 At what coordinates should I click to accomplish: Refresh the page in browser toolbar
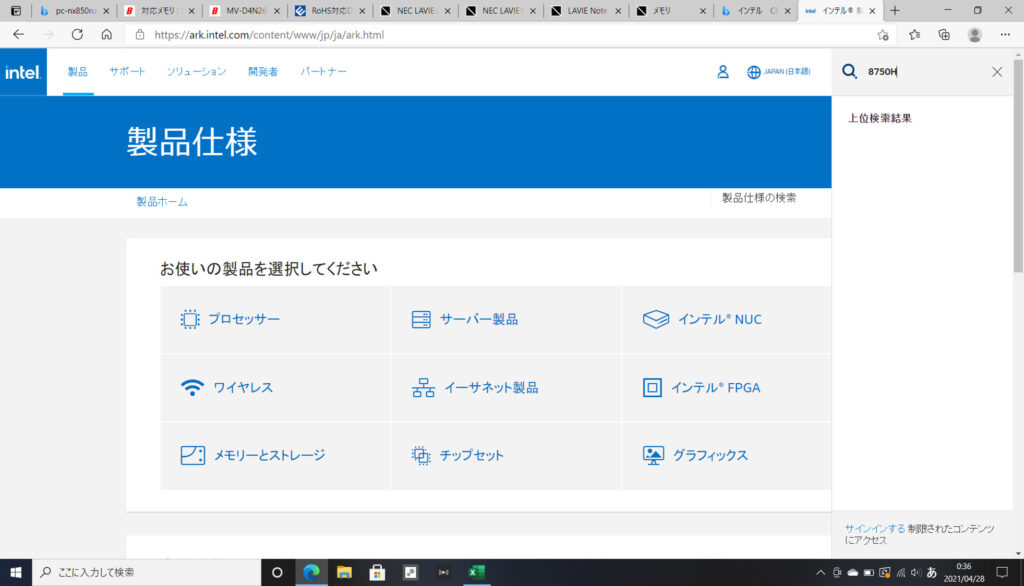[x=77, y=34]
